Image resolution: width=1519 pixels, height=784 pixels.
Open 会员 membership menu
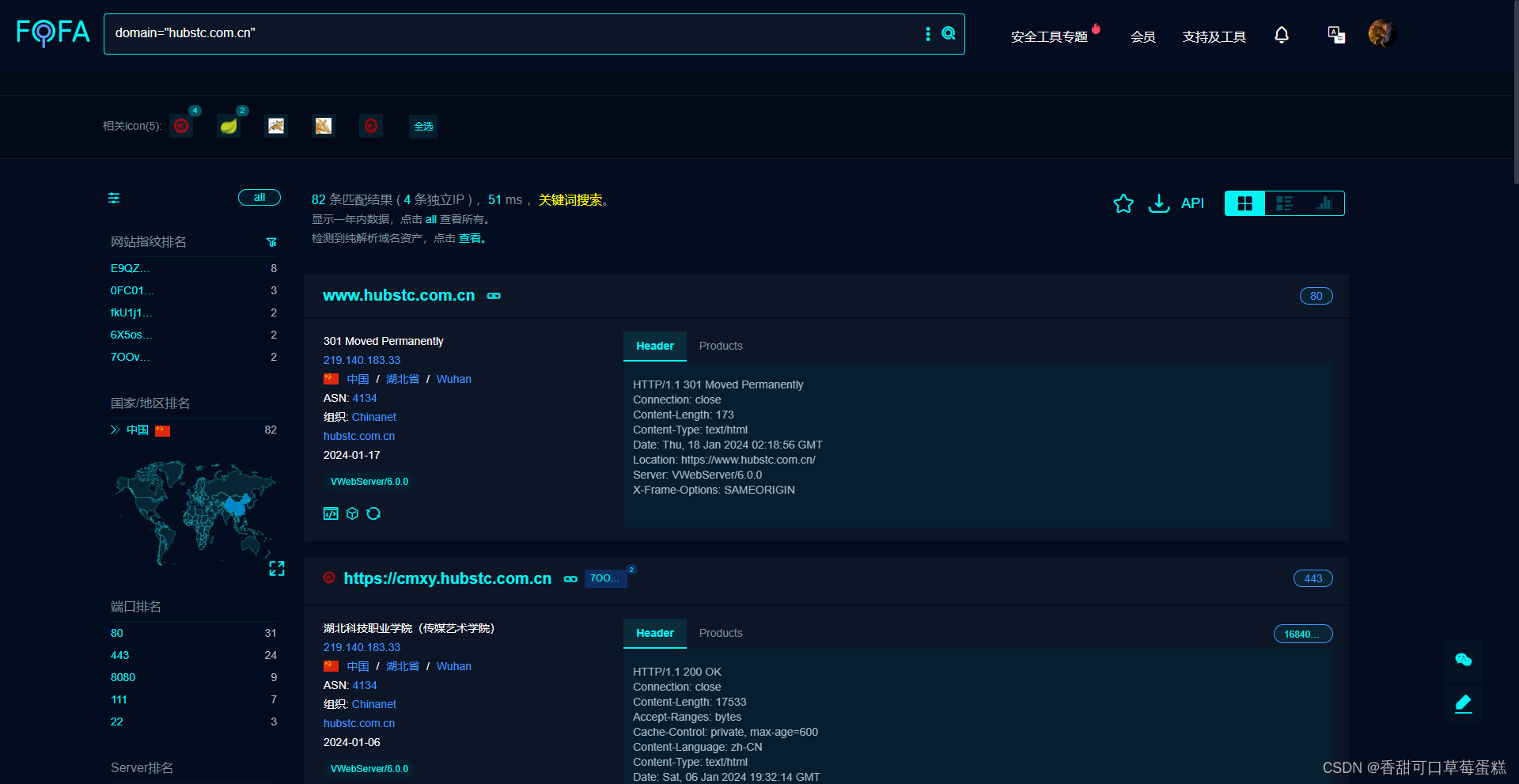coord(1142,36)
